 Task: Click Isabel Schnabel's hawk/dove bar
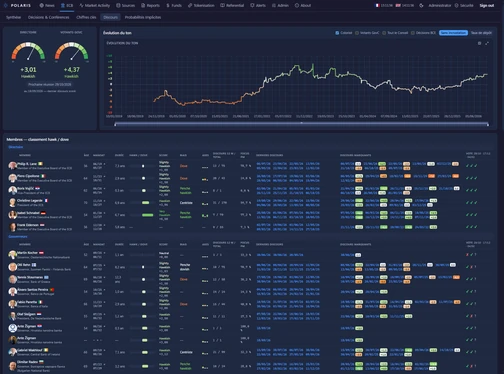click(x=148, y=215)
